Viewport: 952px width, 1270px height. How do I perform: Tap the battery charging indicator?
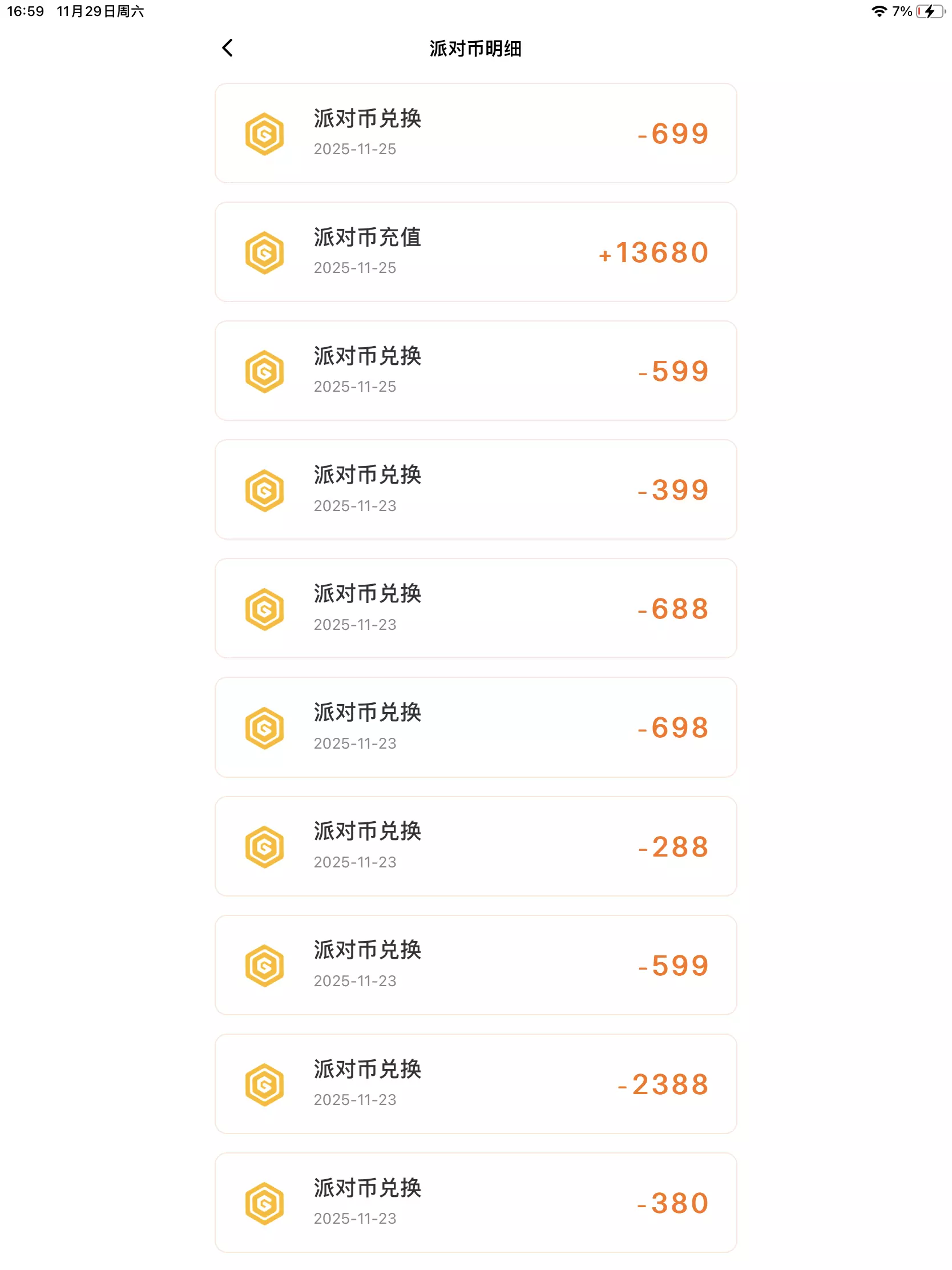pyautogui.click(x=930, y=11)
